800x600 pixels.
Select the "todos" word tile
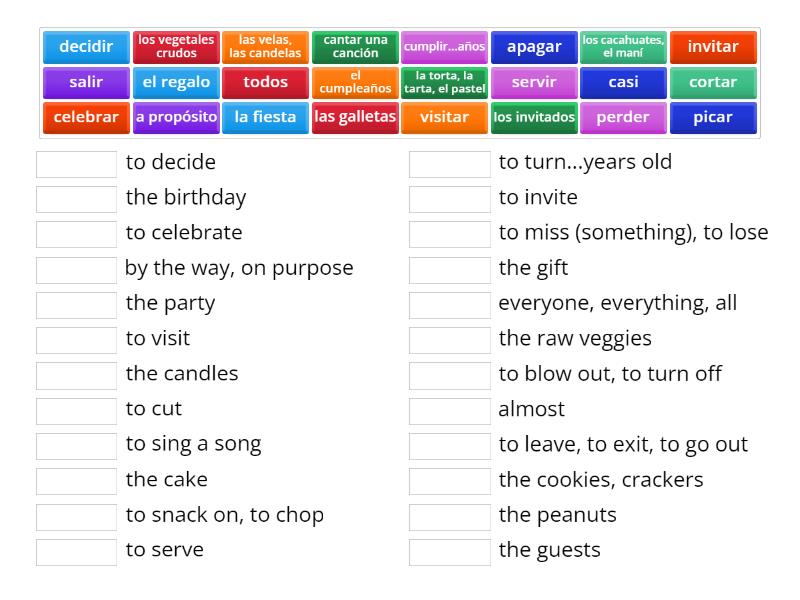[266, 83]
